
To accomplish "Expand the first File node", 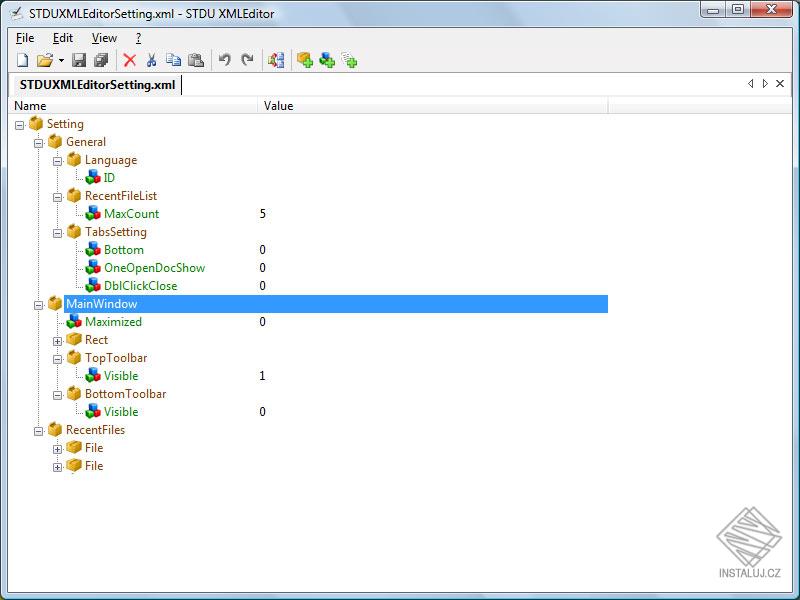I will (58, 449).
